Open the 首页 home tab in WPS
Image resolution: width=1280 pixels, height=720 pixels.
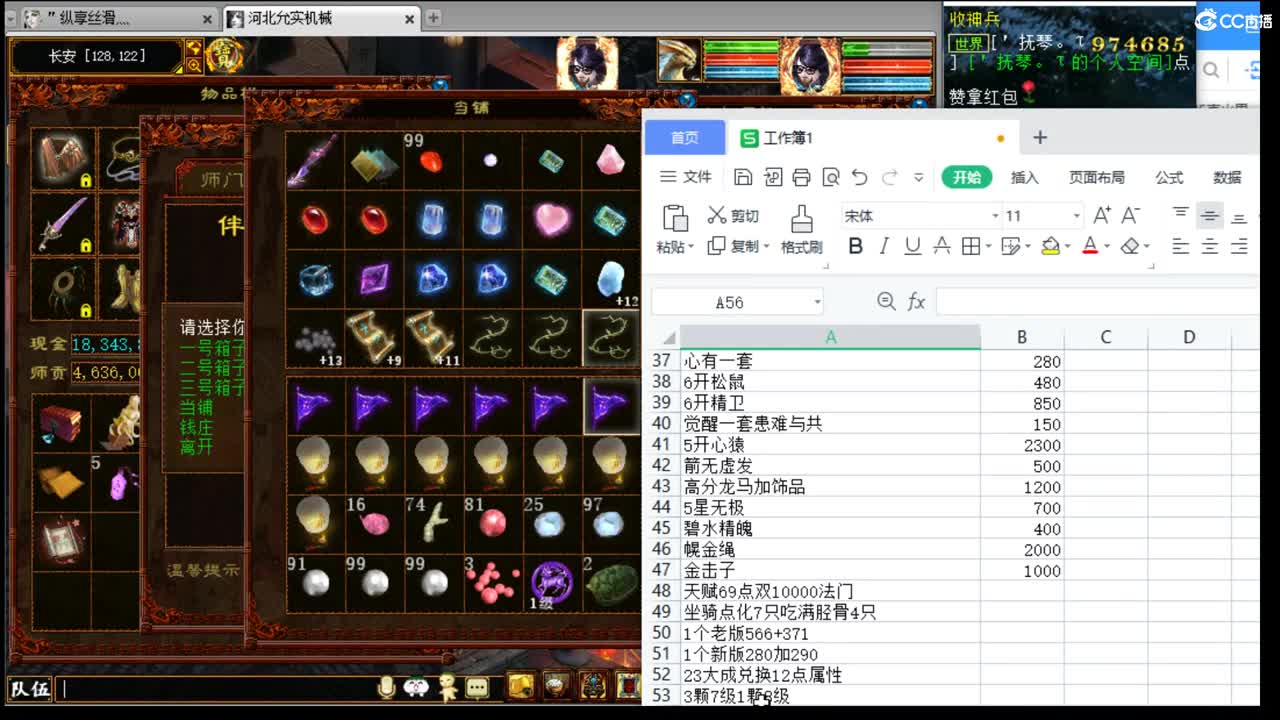pos(685,138)
